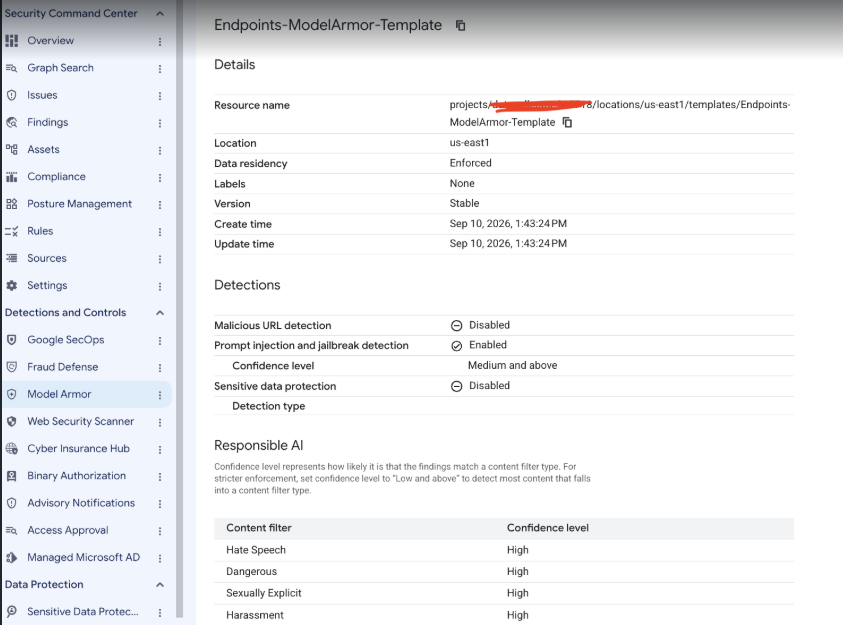Click the Assets icon

click(x=11, y=149)
